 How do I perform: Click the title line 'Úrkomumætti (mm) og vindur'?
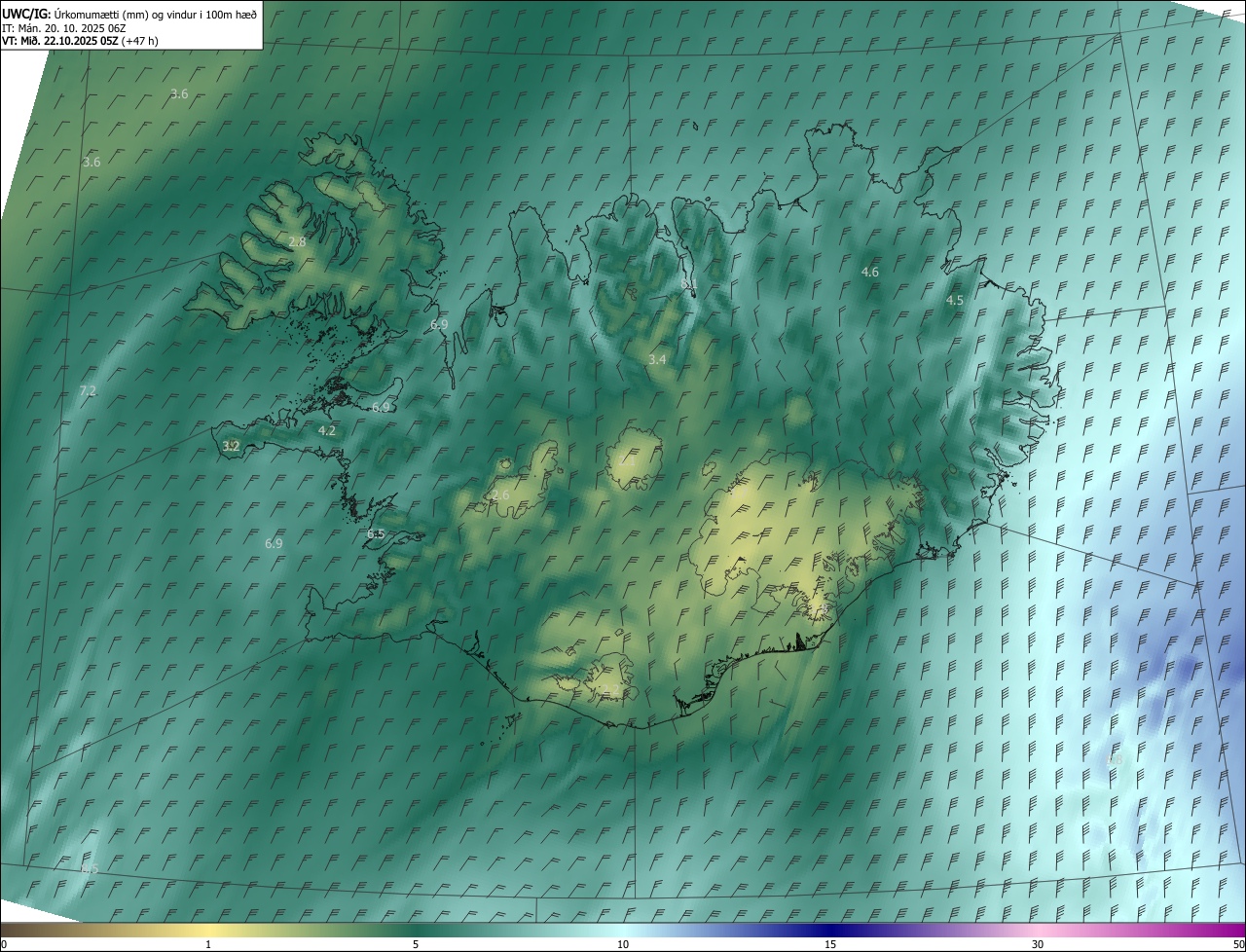point(130,14)
